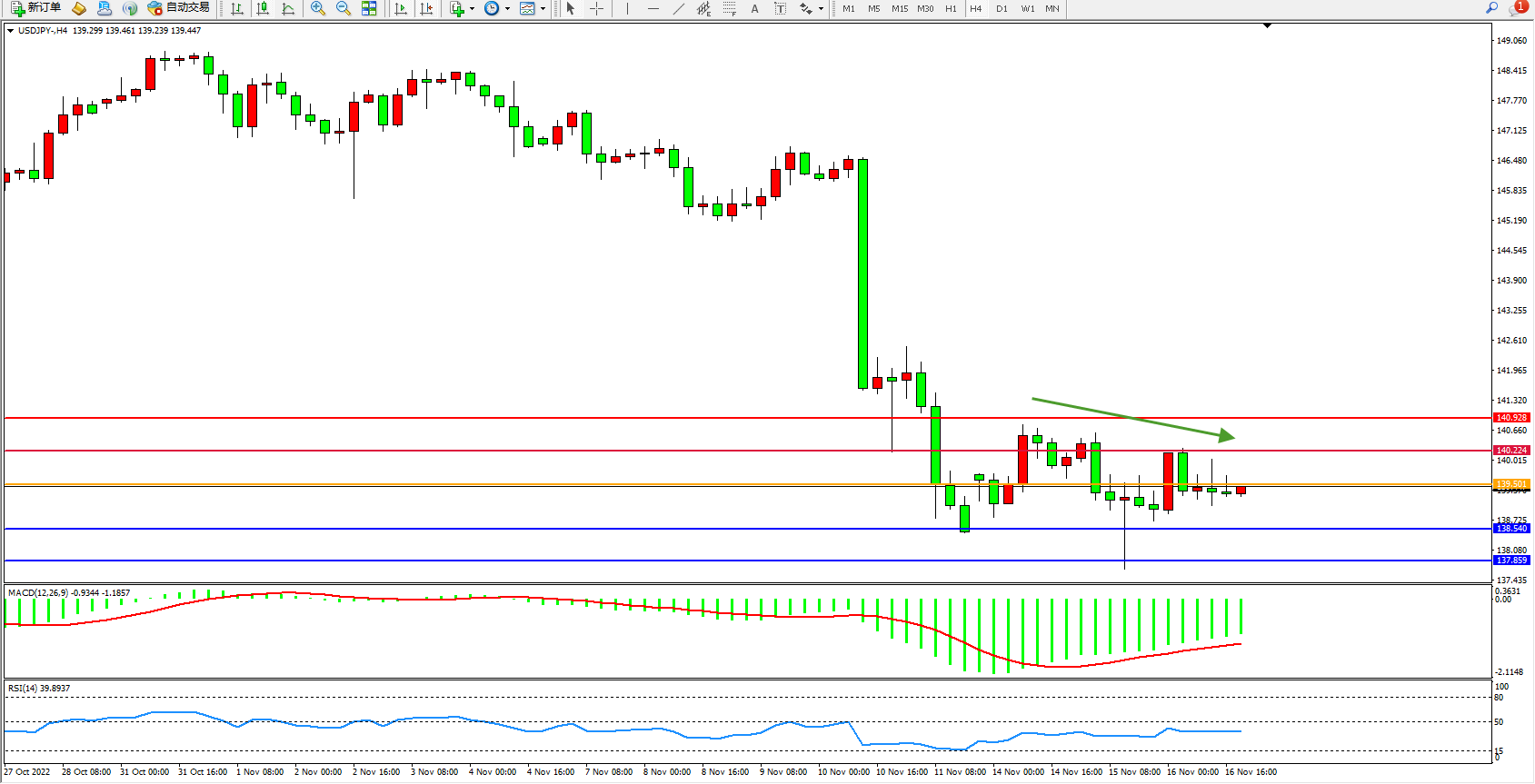The width and height of the screenshot is (1535, 784).
Task: Click the chart shift triangle marker
Action: pyautogui.click(x=1267, y=26)
